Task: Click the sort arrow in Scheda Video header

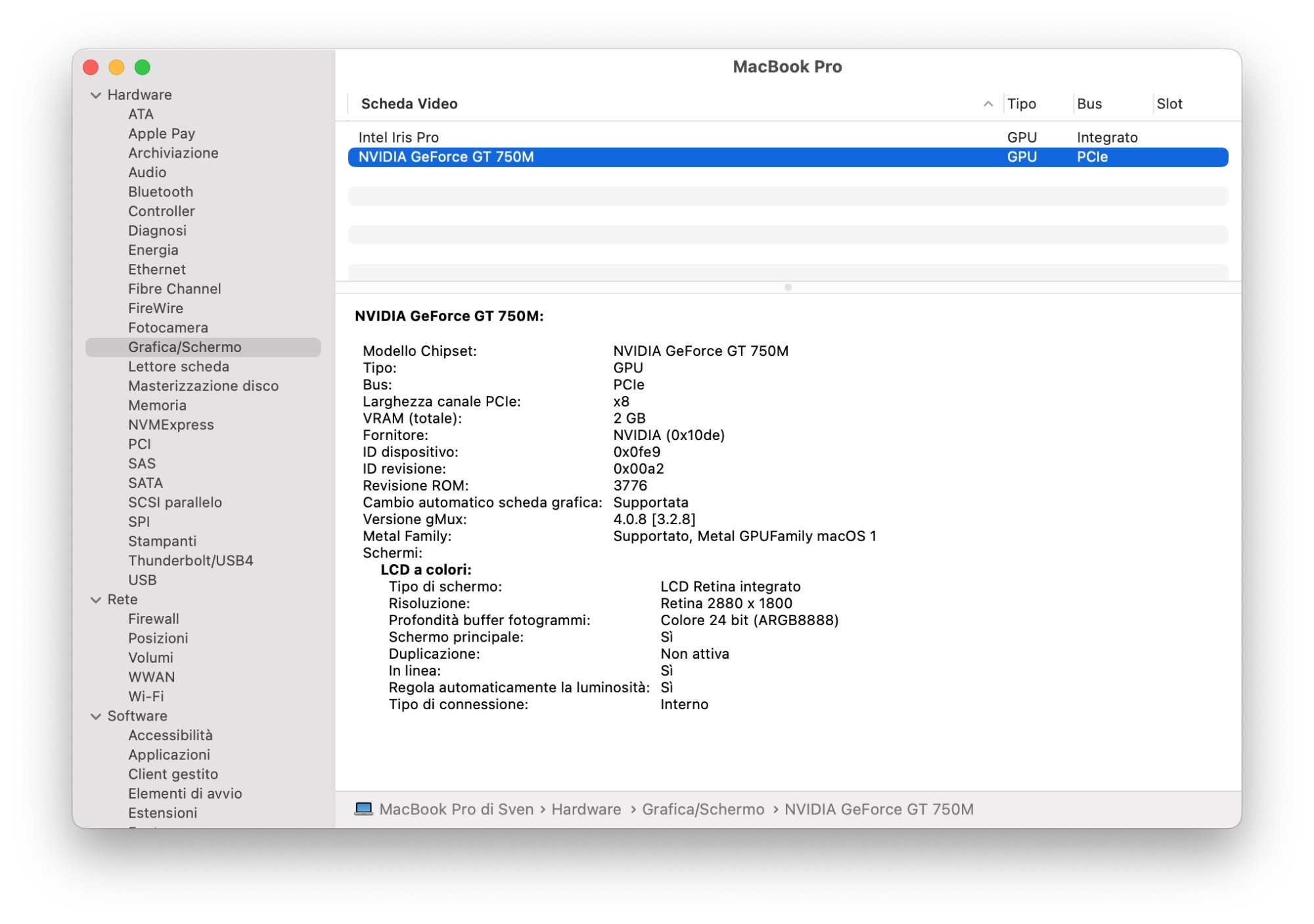Action: [x=987, y=104]
